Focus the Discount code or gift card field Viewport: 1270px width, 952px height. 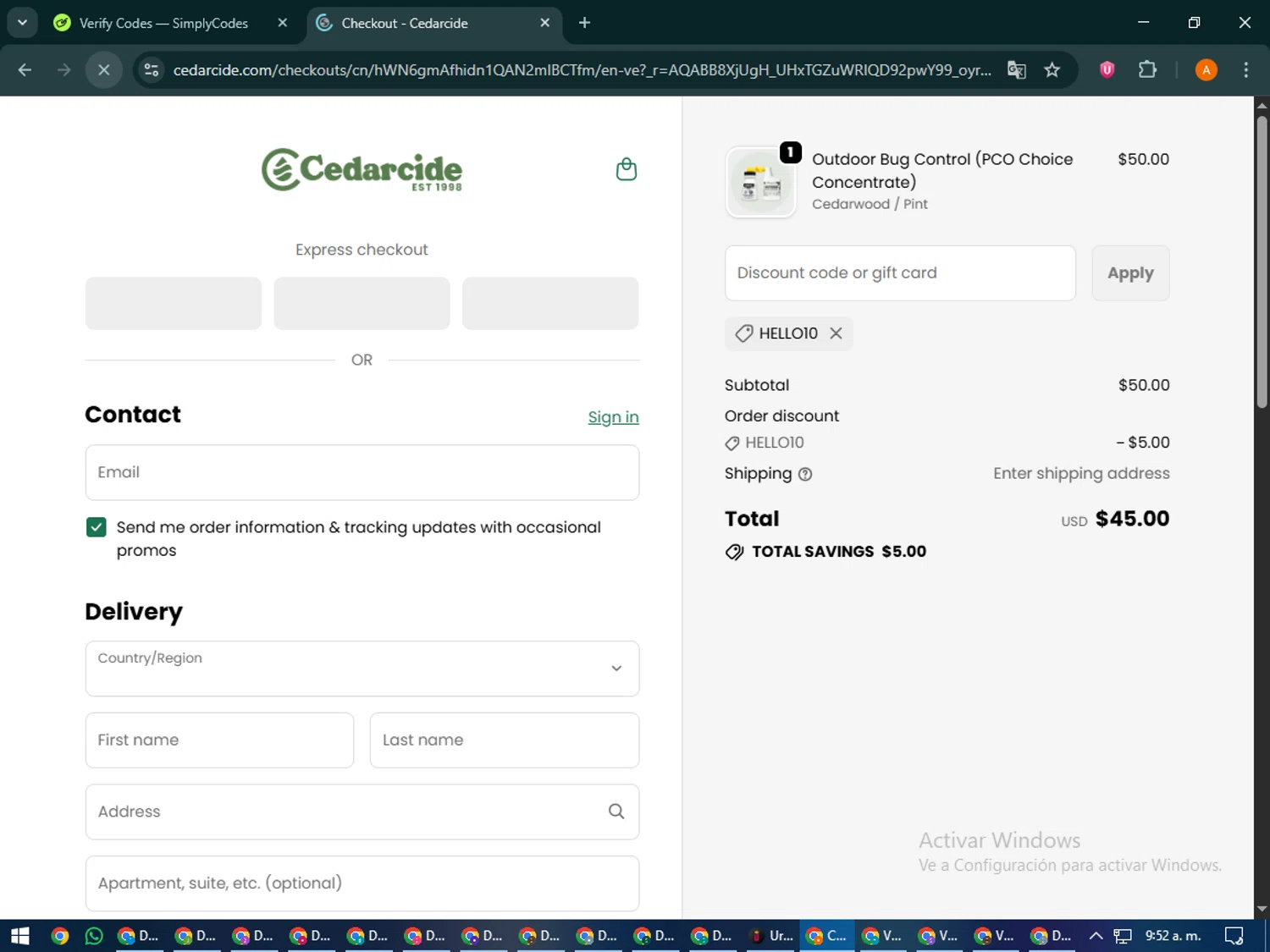click(x=900, y=273)
